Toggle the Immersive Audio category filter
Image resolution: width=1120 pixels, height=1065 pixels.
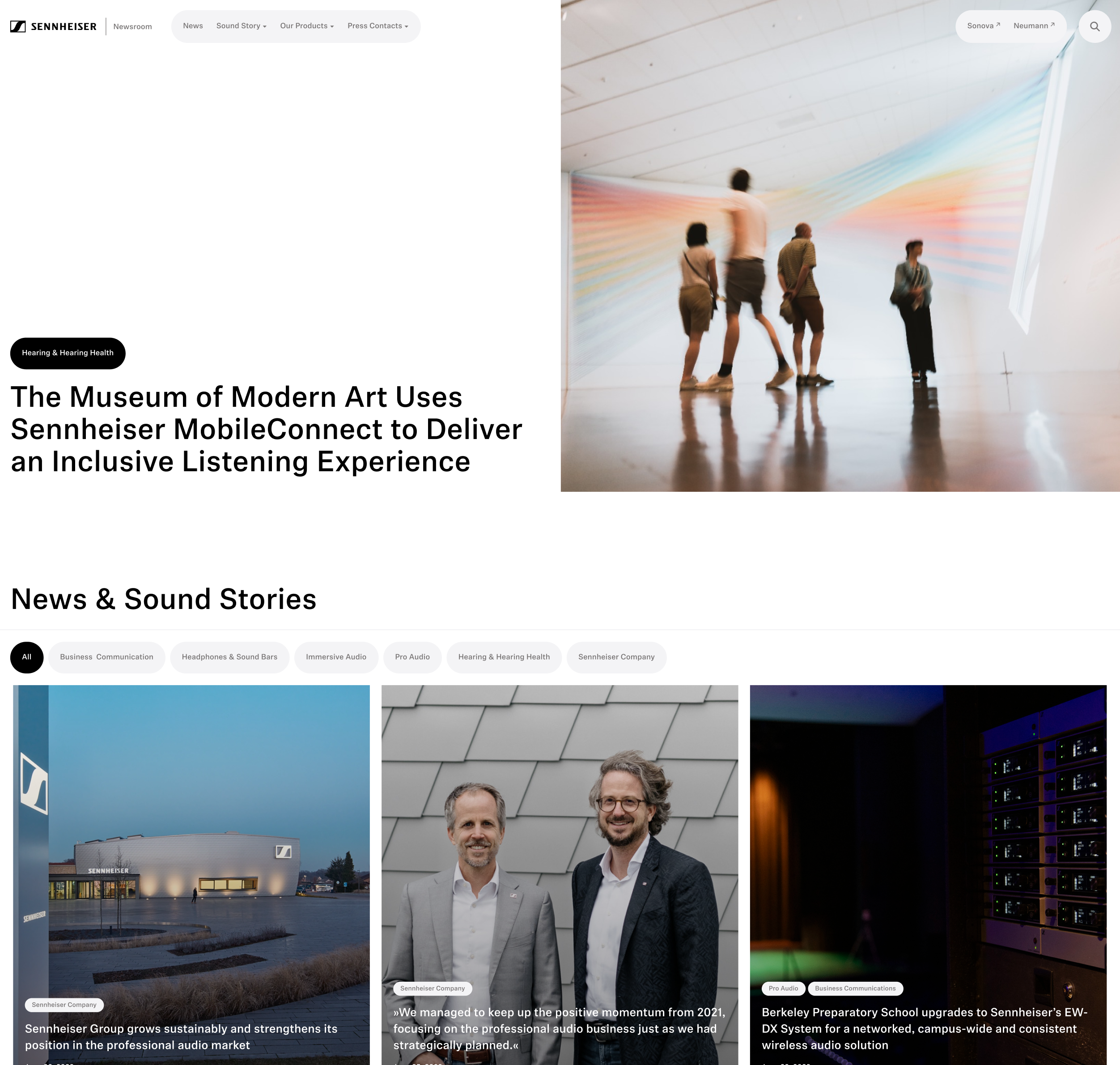point(336,657)
